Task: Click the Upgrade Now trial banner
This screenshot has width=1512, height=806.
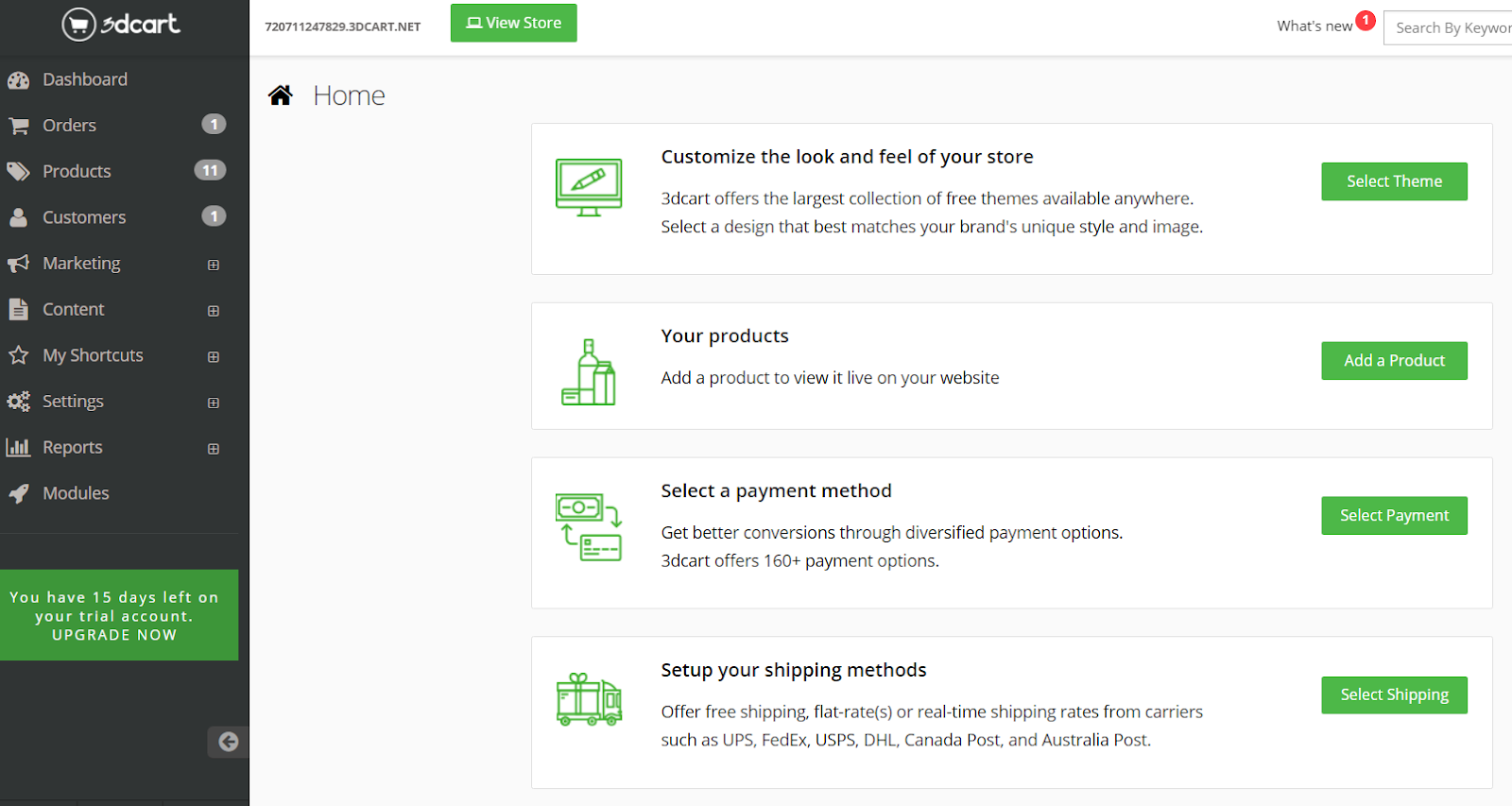Action: coord(119,615)
